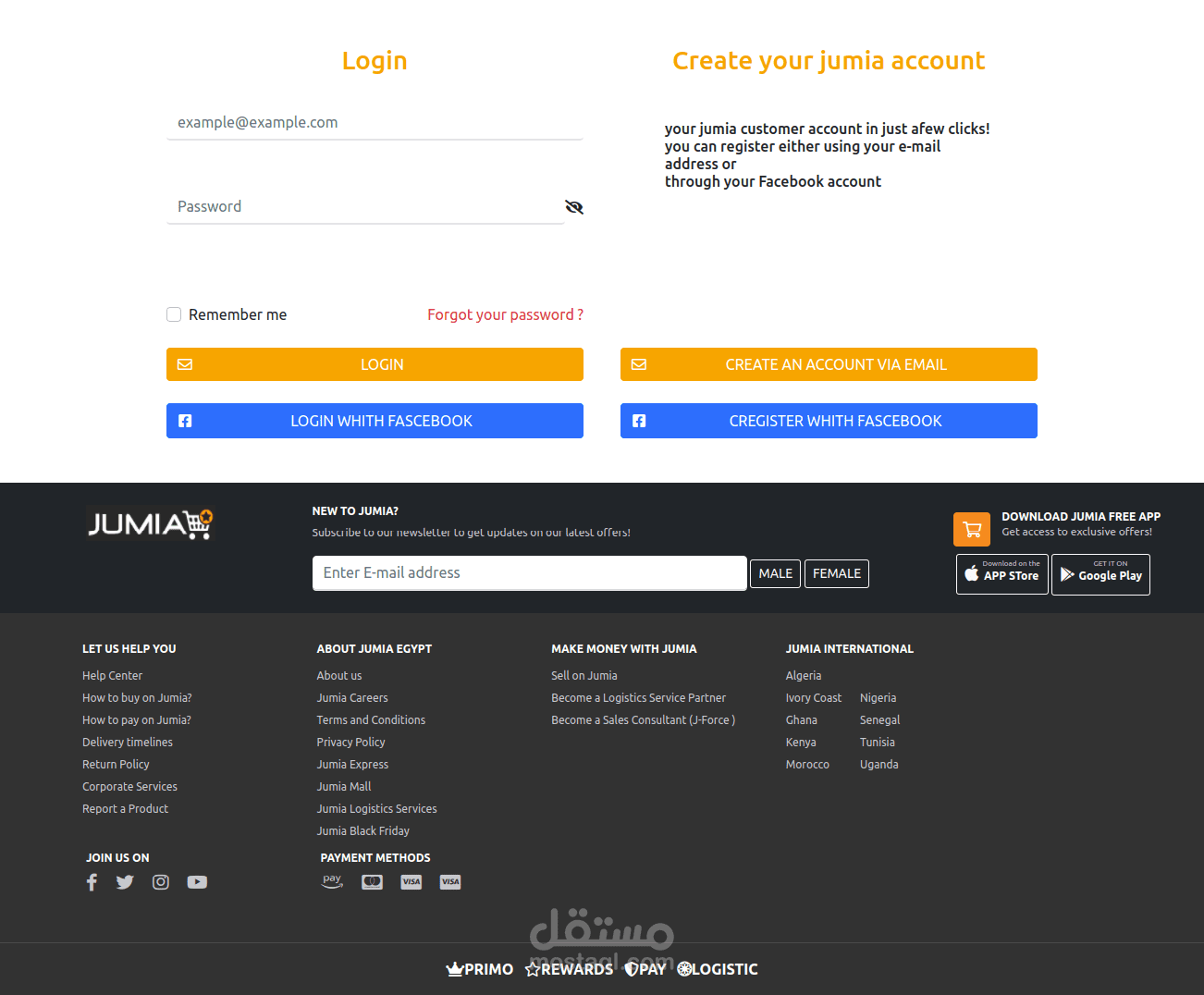This screenshot has height=995, width=1204.
Task: Click the orange shopping cart app icon
Action: (x=972, y=530)
